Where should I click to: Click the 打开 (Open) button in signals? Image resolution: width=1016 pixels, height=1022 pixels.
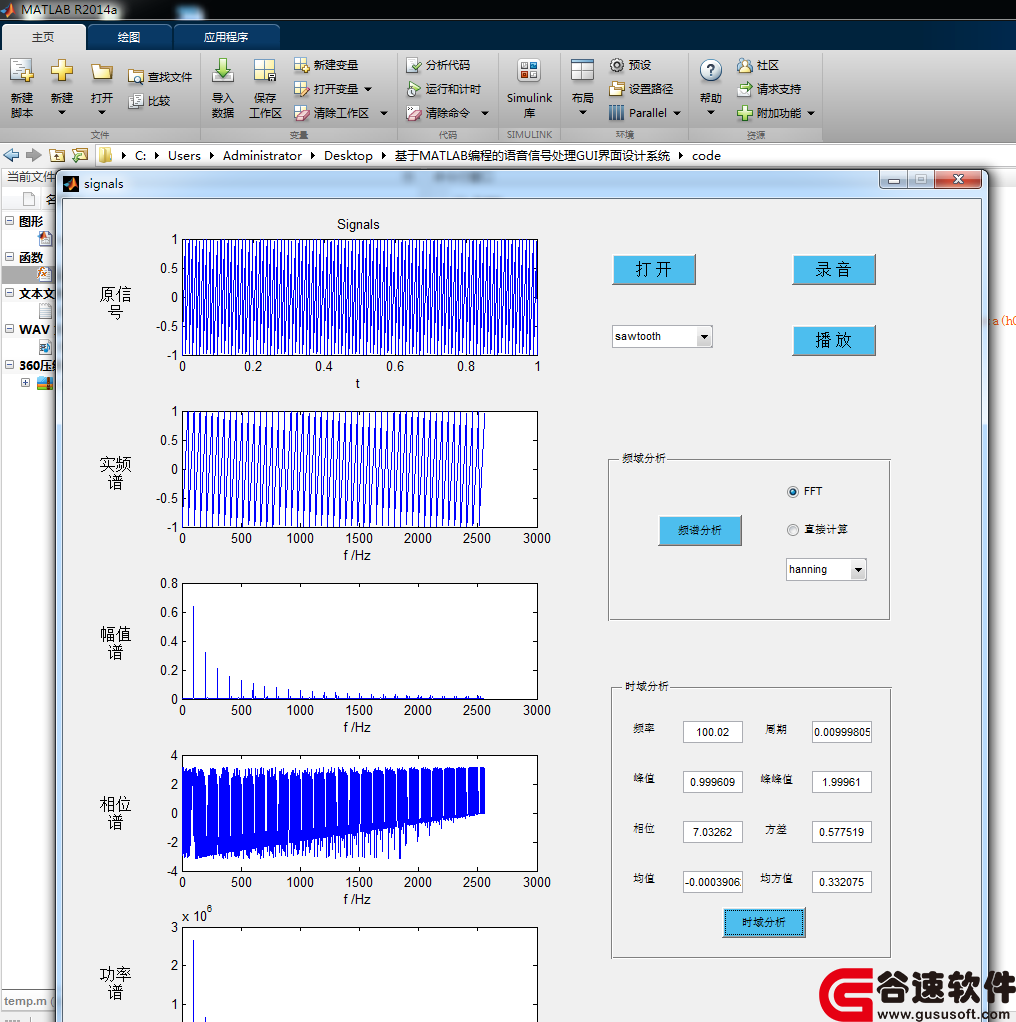coord(654,270)
